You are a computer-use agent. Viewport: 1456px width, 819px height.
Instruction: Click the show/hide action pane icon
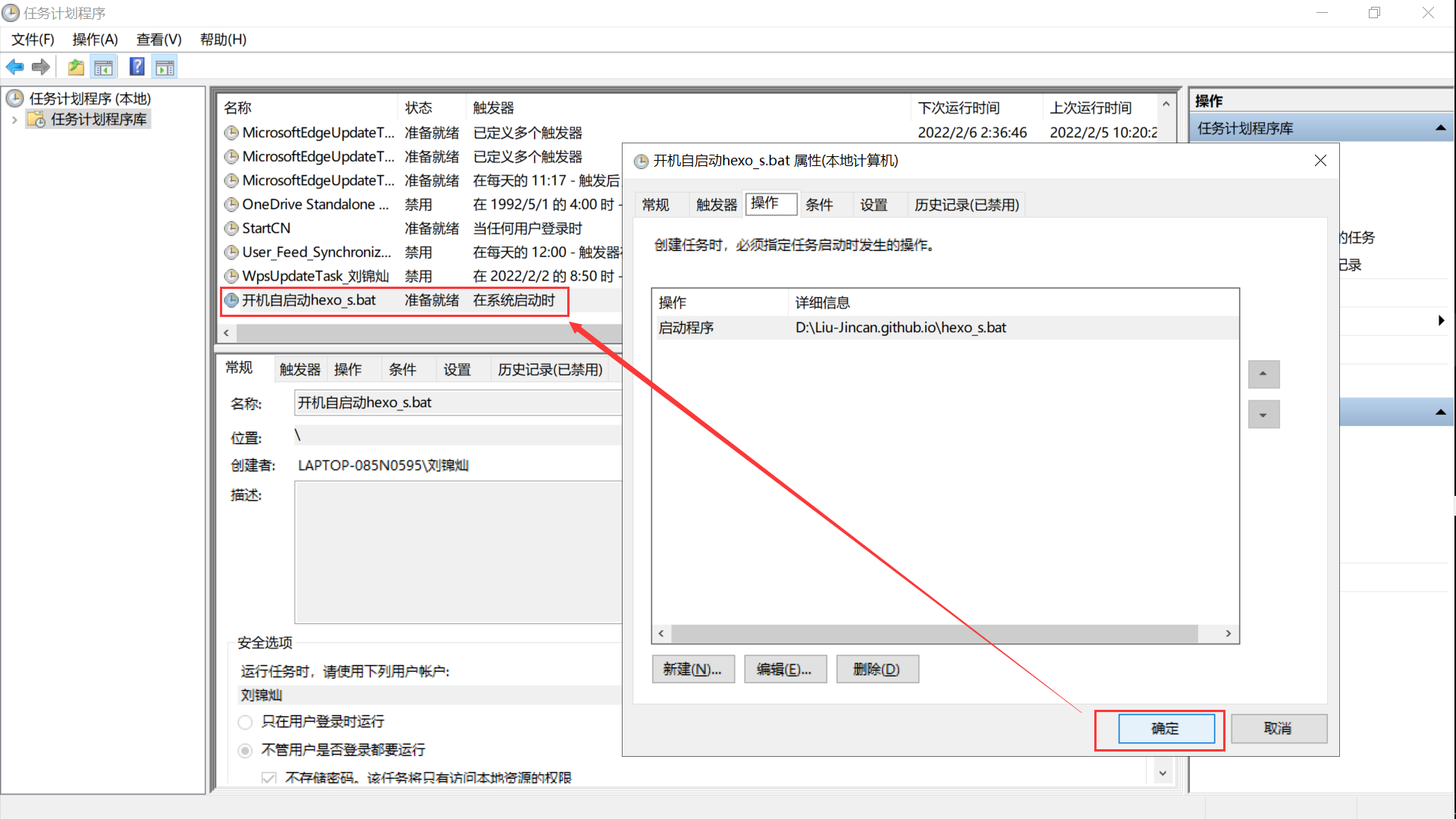165,67
